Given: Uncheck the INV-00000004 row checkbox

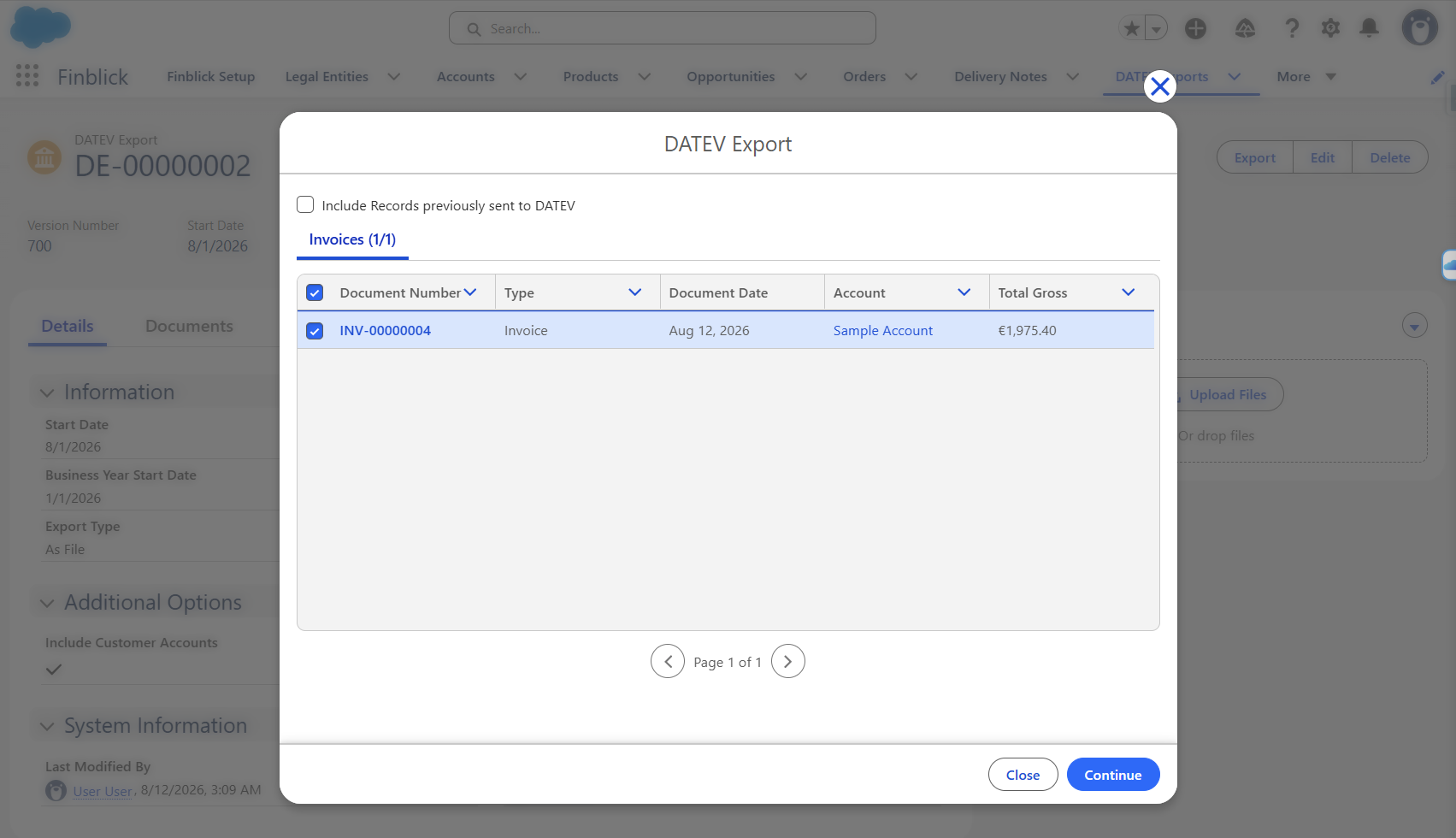Looking at the screenshot, I should click(x=315, y=331).
